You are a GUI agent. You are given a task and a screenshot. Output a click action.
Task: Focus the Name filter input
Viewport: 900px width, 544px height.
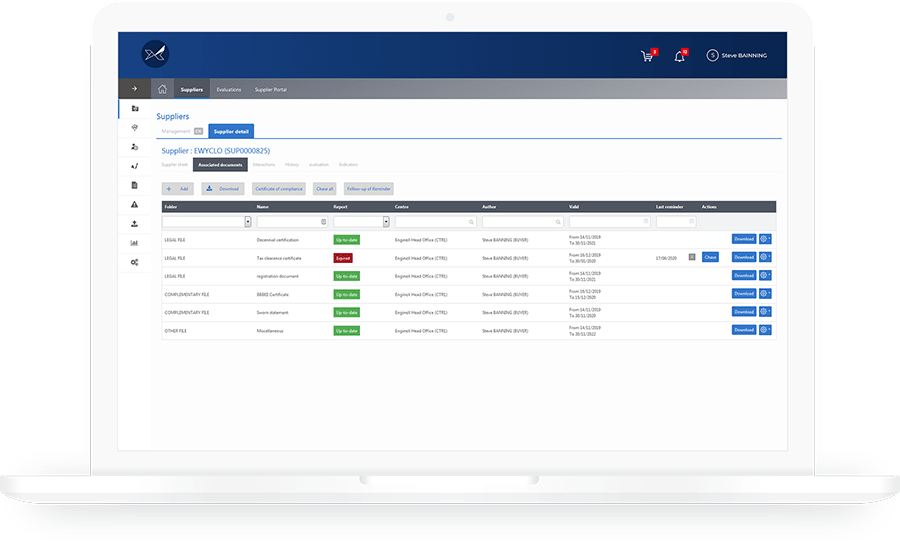point(292,222)
